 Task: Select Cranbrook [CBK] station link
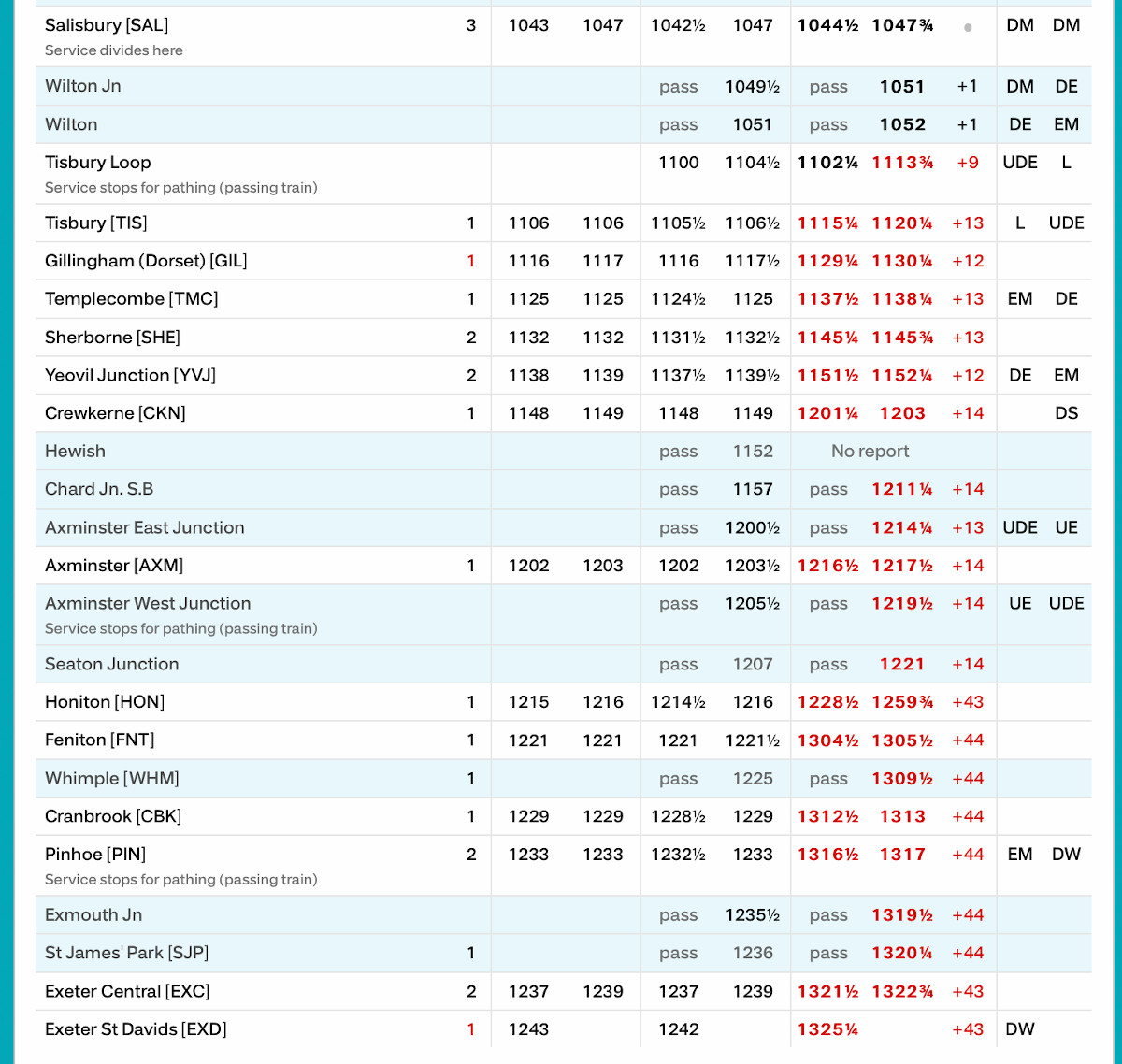pyautogui.click(x=113, y=816)
